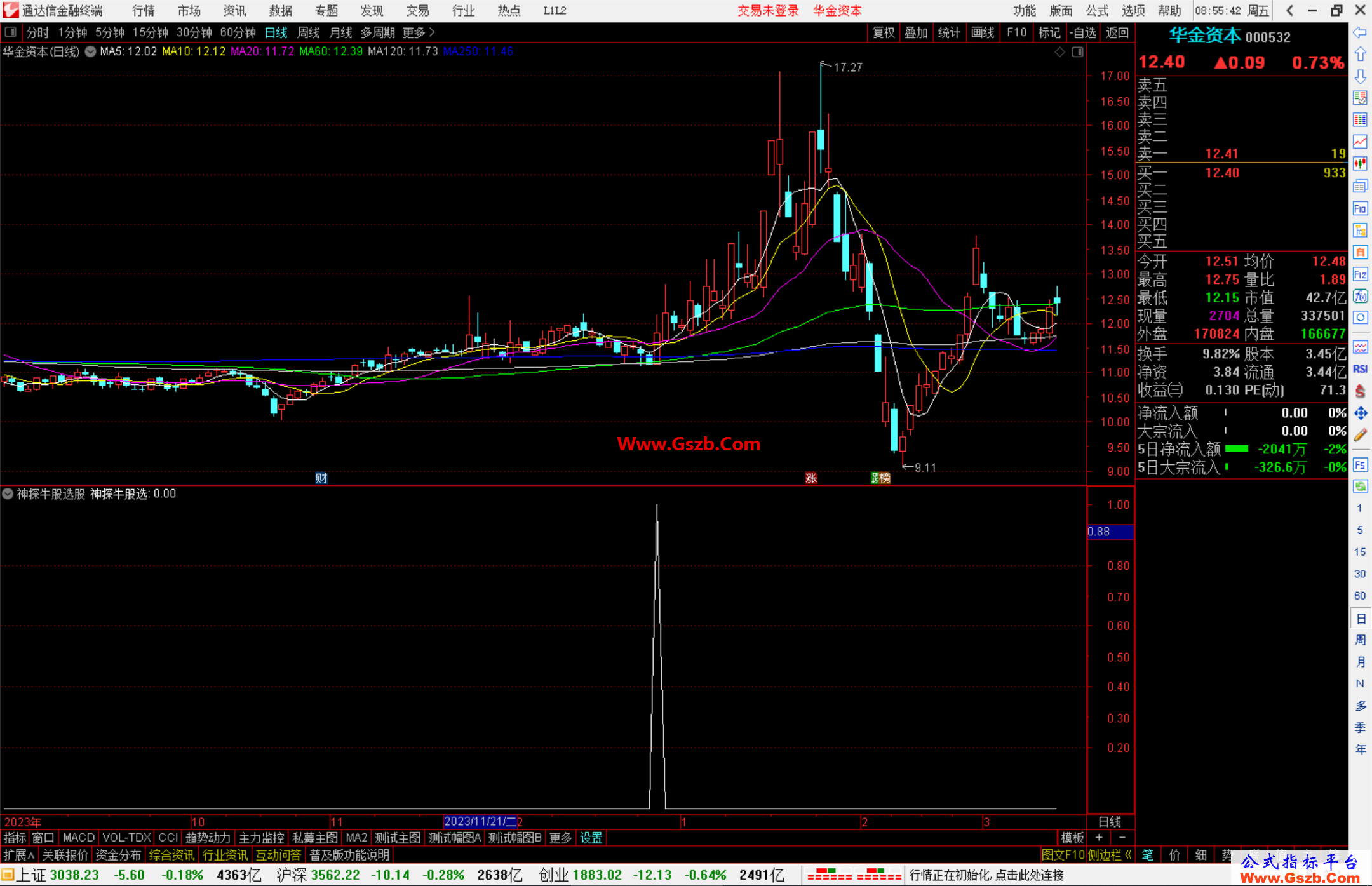
Task: Click the down arrow icon for next stock
Action: [1360, 76]
